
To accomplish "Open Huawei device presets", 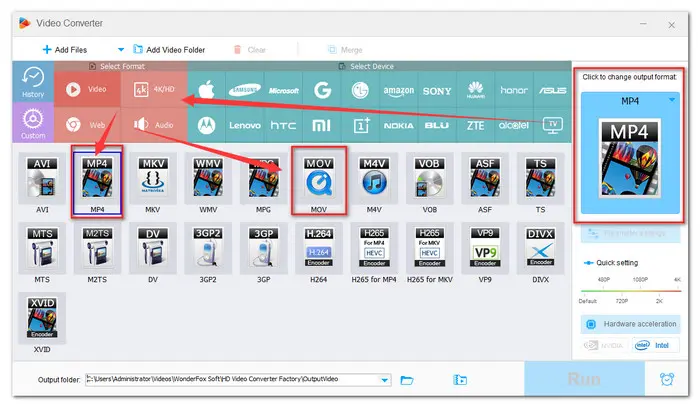I will point(475,90).
